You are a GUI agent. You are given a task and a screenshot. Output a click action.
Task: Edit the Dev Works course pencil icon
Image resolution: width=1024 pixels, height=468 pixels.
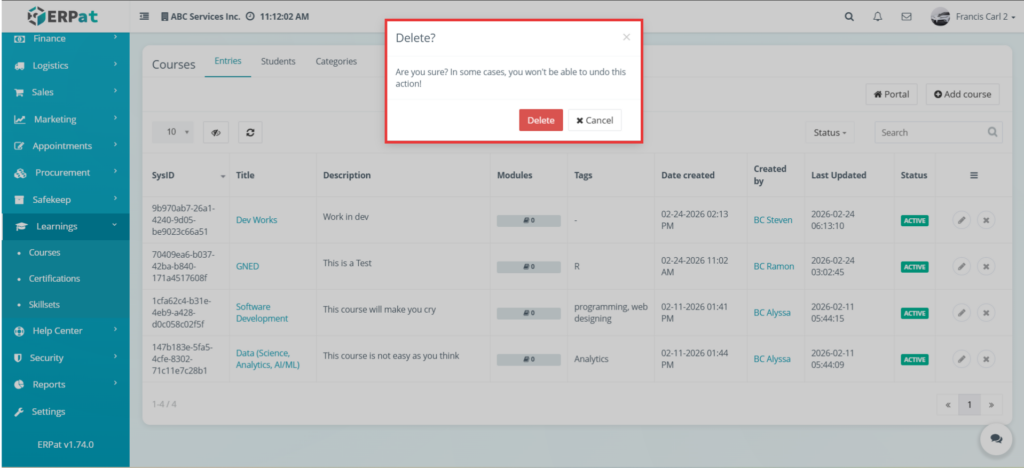[961, 220]
